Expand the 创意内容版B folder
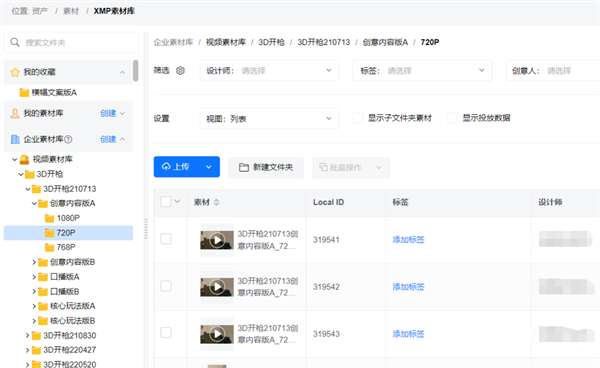The height and width of the screenshot is (368, 600). click(34, 262)
